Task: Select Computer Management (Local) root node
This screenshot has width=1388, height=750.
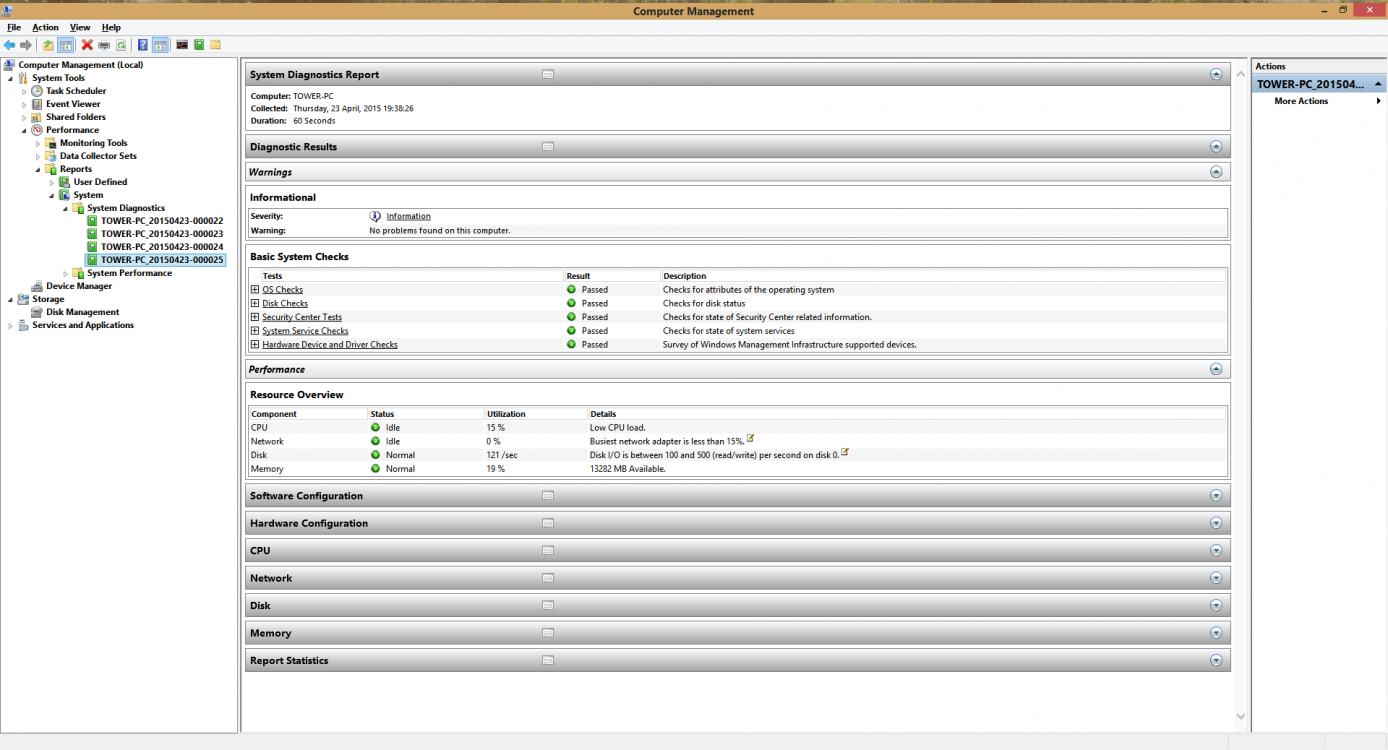Action: (80, 65)
